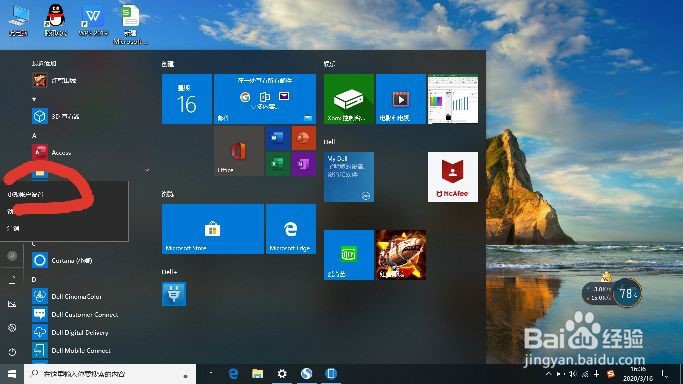Expand the folder chevron in app list
Image resolution: width=683 pixels, height=384 pixels.
[x=147, y=170]
